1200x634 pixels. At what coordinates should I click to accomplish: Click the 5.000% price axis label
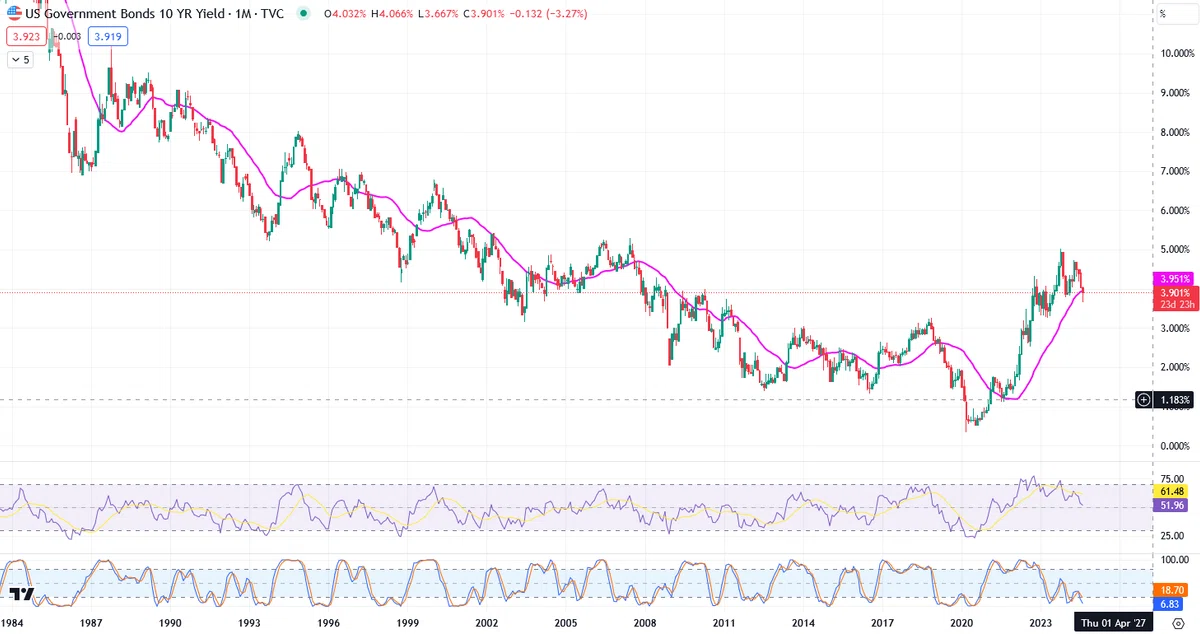tap(1176, 250)
